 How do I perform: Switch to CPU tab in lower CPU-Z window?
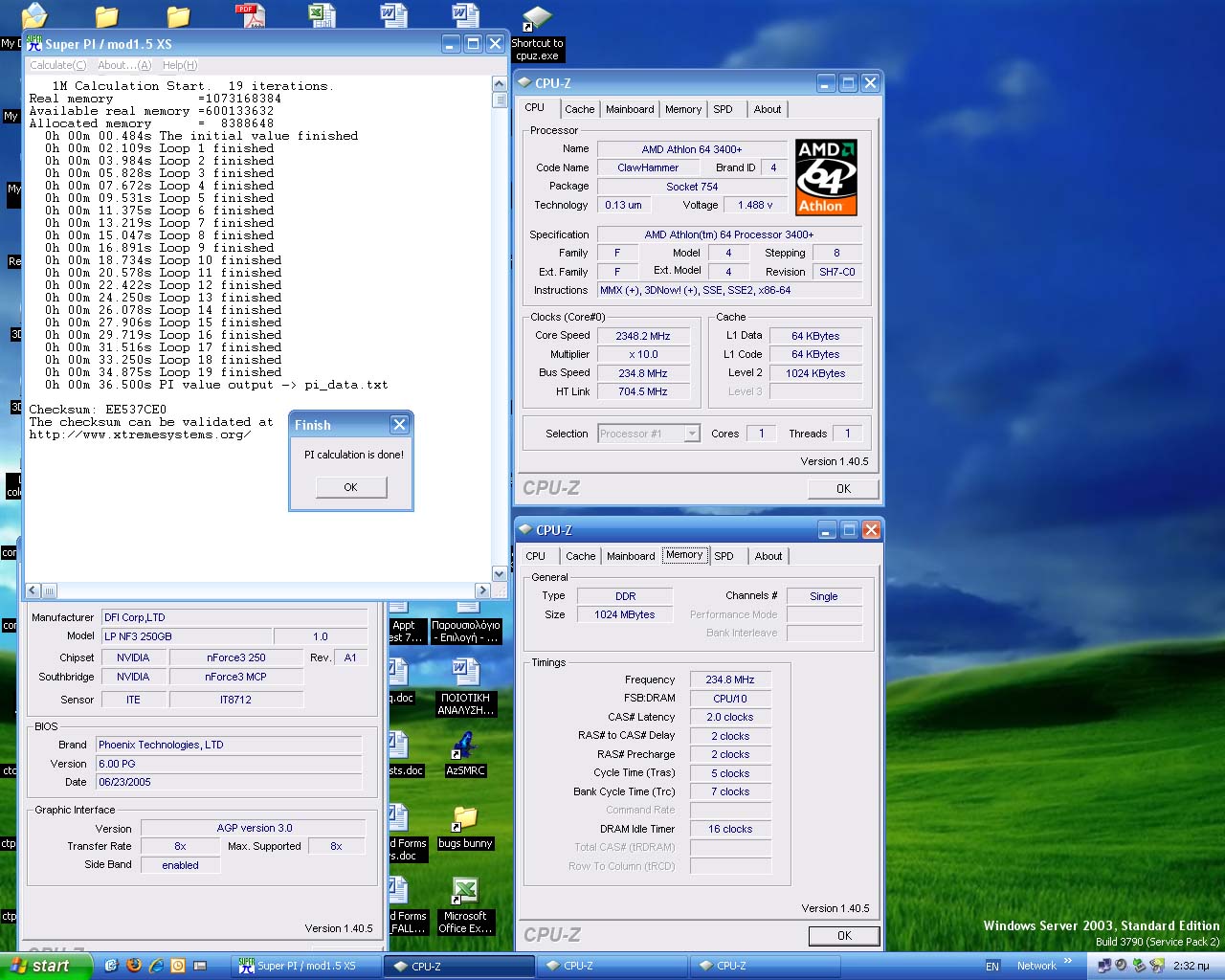click(536, 556)
